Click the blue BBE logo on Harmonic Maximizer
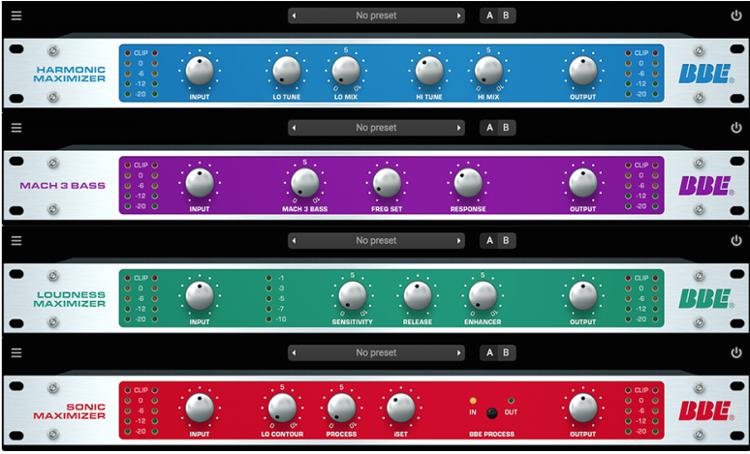Screen dimensions: 750x454 [x=706, y=74]
